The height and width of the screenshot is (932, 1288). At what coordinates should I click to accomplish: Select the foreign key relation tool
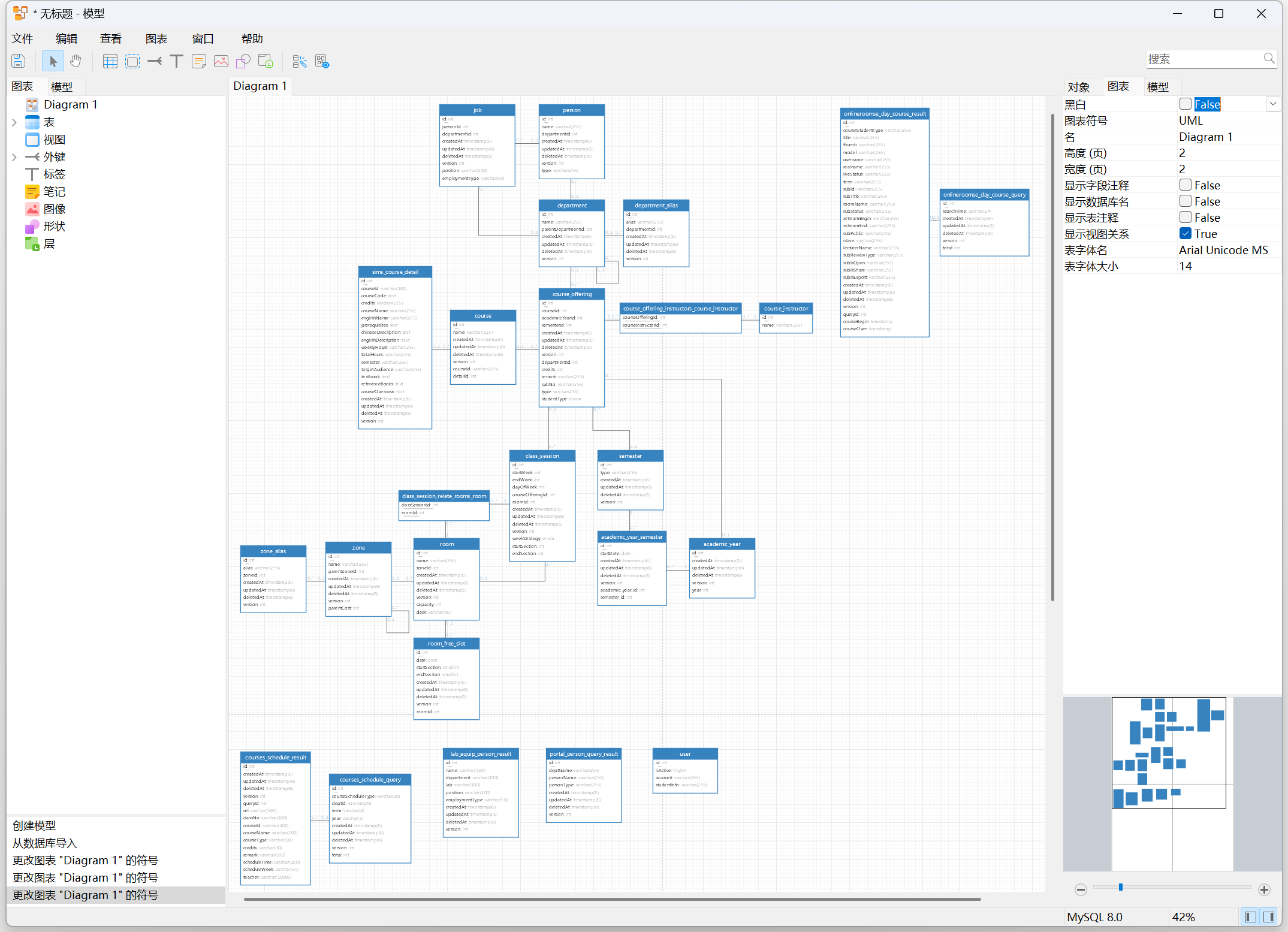pos(155,61)
